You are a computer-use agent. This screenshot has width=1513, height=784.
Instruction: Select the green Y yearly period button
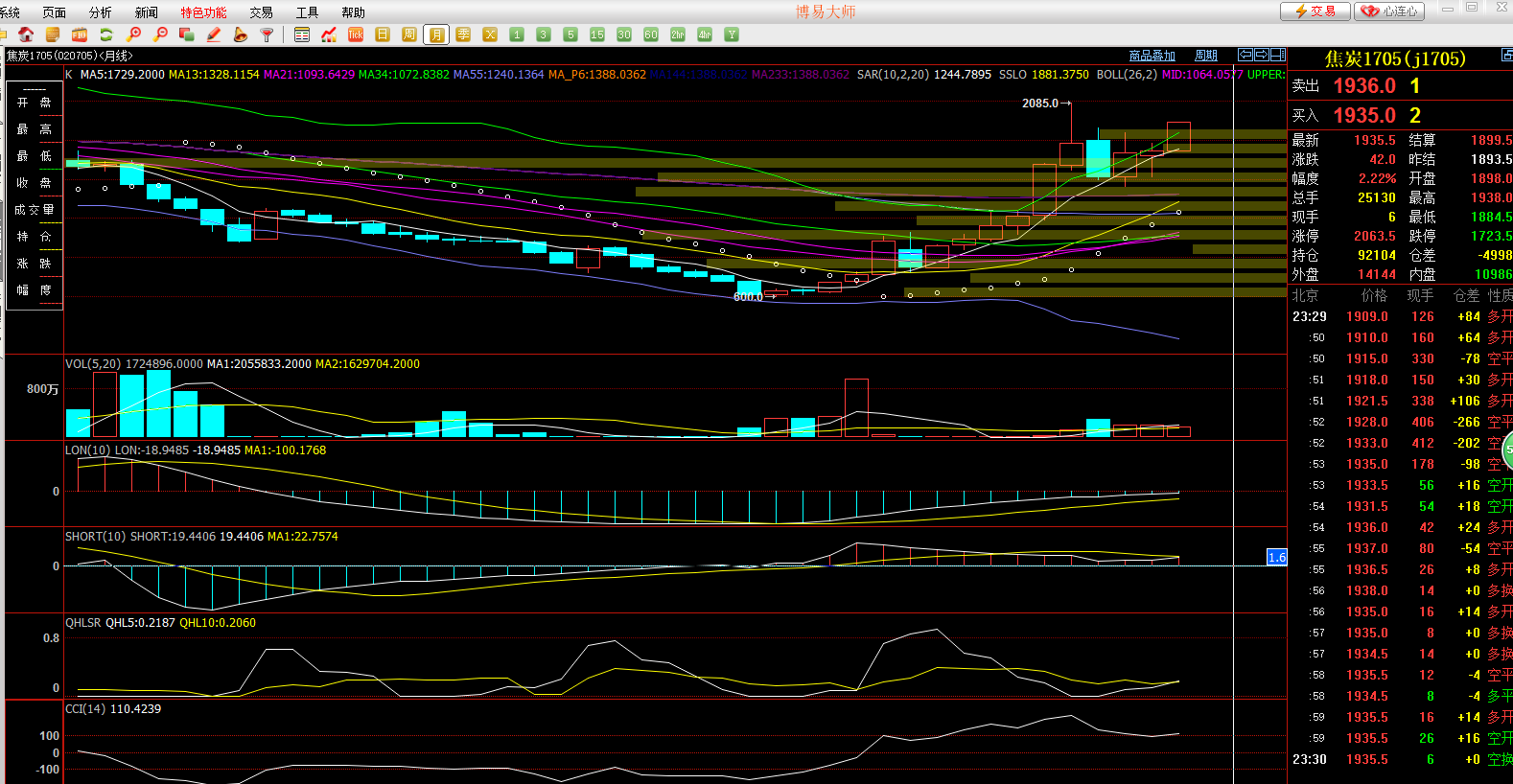pyautogui.click(x=732, y=35)
